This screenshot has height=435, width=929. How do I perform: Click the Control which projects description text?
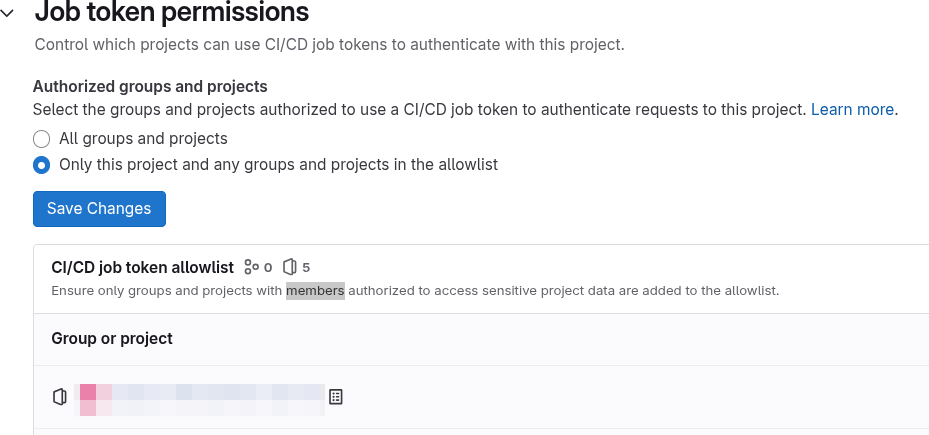pos(329,45)
